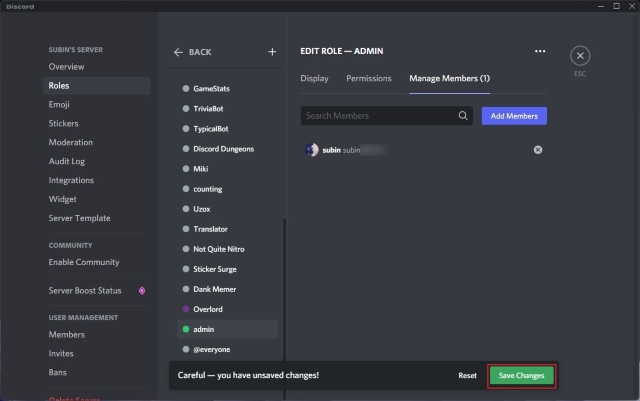Click the green Save Changes button
Viewport: 640px width, 401px height.
click(x=521, y=376)
